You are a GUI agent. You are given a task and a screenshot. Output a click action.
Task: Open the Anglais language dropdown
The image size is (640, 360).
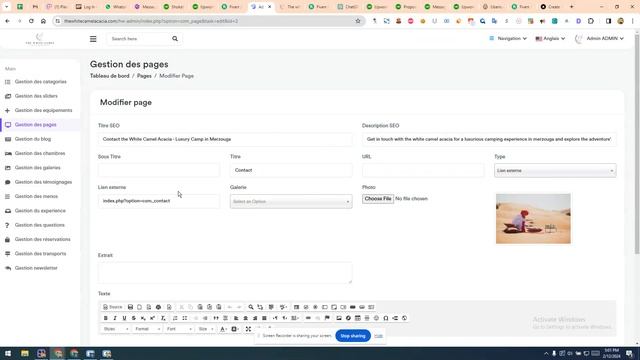[x=550, y=38]
